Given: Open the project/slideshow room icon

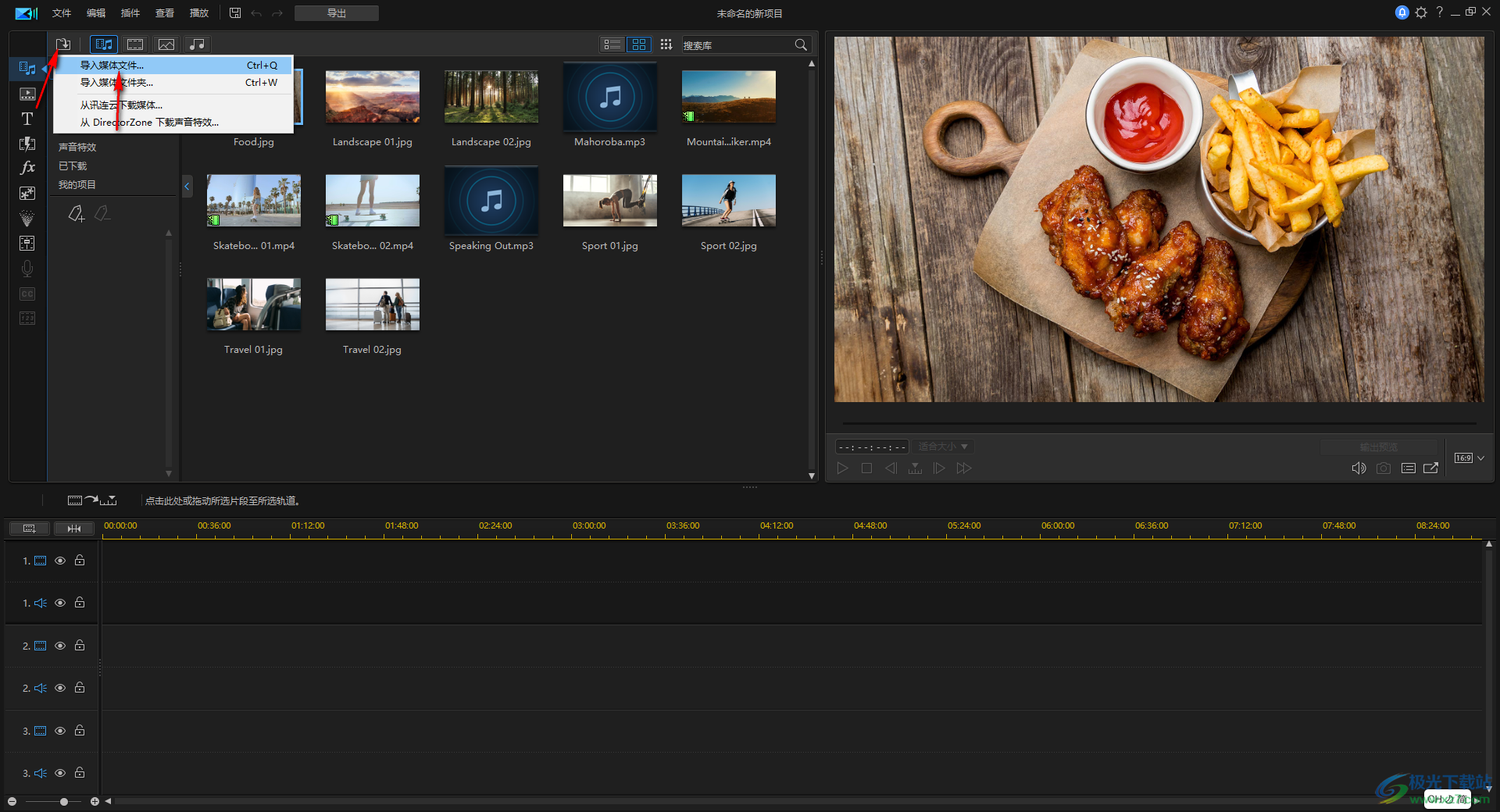Looking at the screenshot, I should [27, 94].
